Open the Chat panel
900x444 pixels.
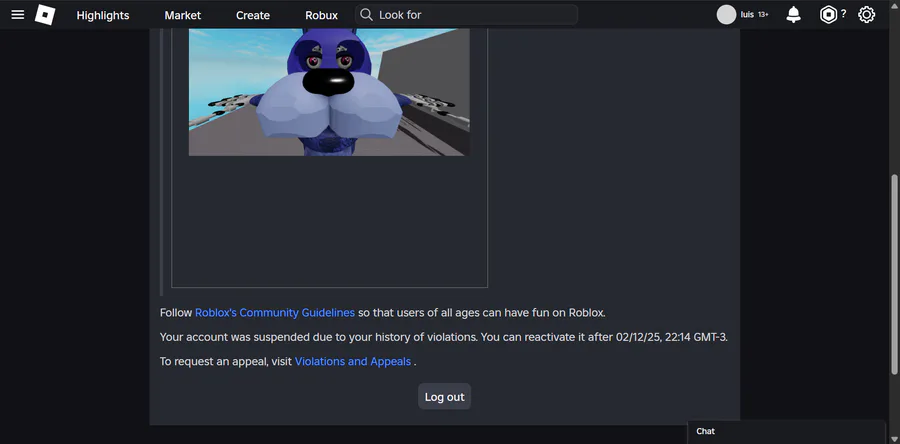(786, 431)
